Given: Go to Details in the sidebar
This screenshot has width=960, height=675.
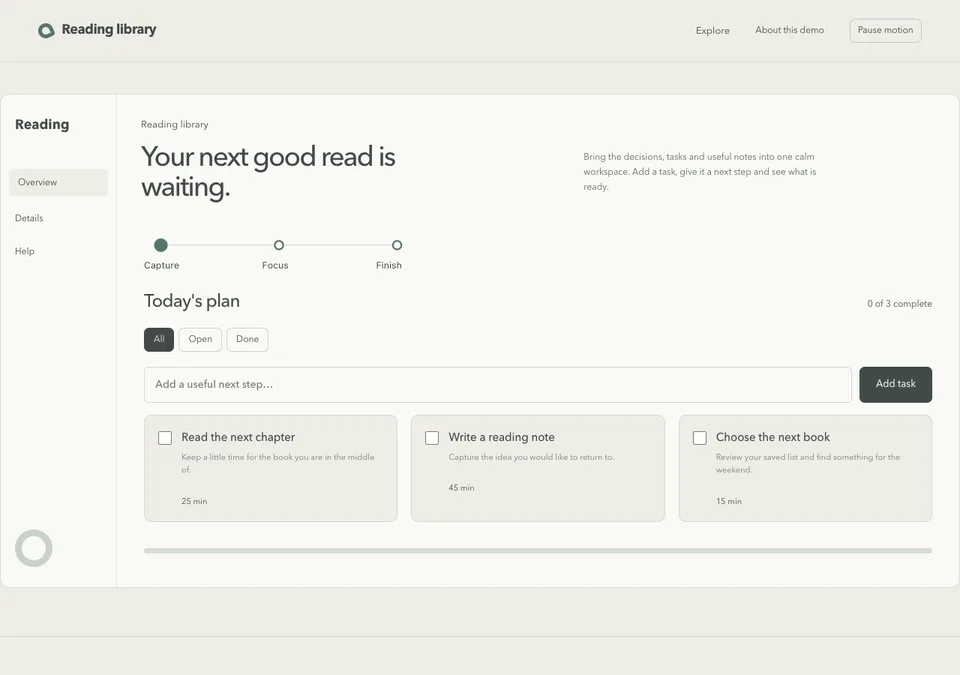Looking at the screenshot, I should click(29, 218).
